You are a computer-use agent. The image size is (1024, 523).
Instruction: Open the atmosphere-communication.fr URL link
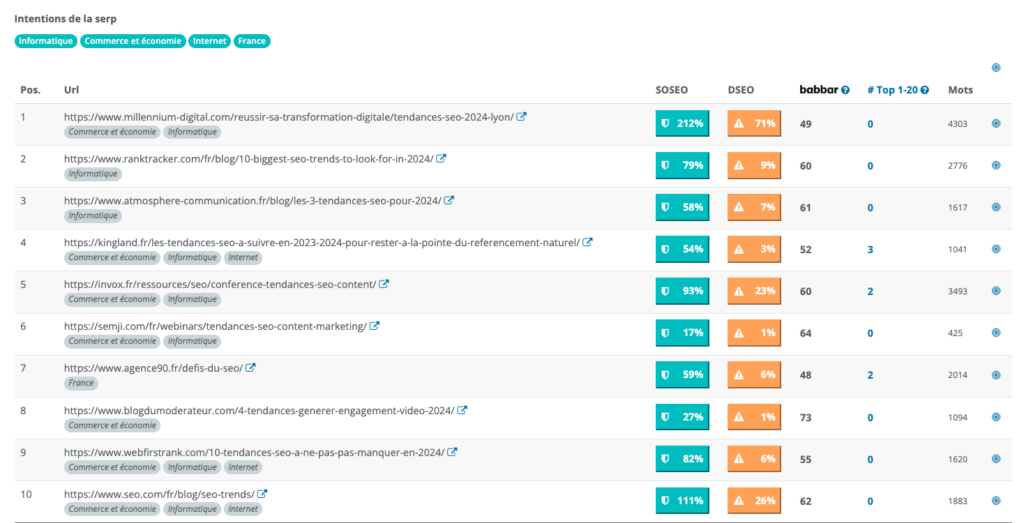pos(252,200)
